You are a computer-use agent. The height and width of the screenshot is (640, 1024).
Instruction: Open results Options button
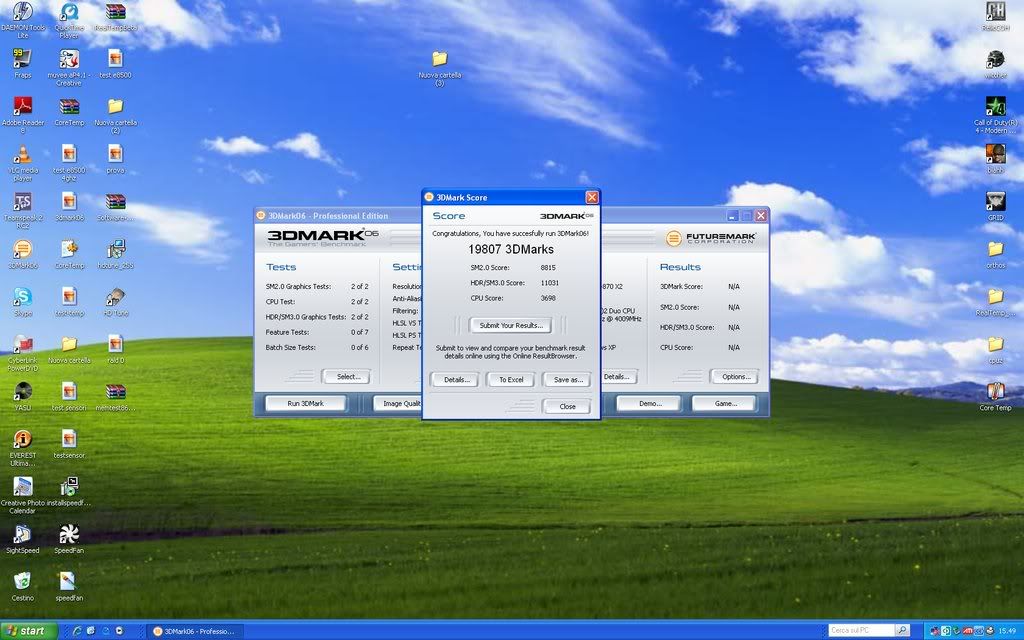coord(734,377)
